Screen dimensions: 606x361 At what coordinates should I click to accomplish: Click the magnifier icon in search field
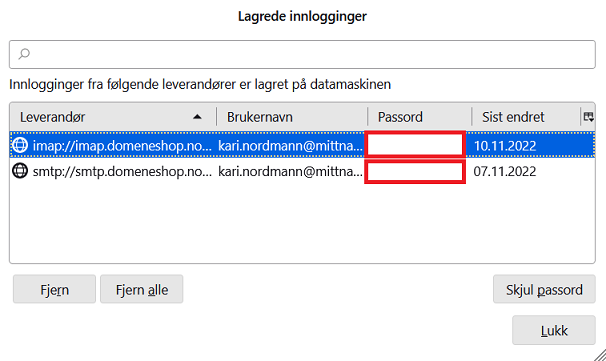24,54
